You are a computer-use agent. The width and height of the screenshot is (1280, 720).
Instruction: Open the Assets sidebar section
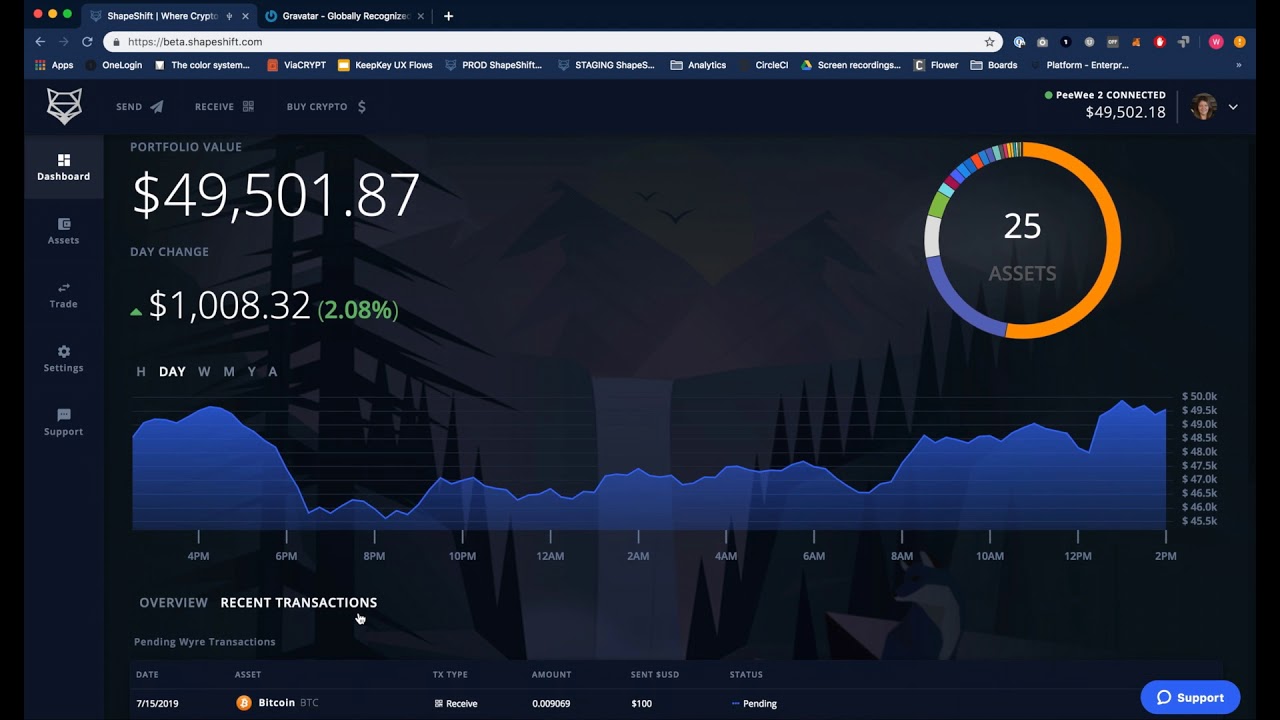63,231
